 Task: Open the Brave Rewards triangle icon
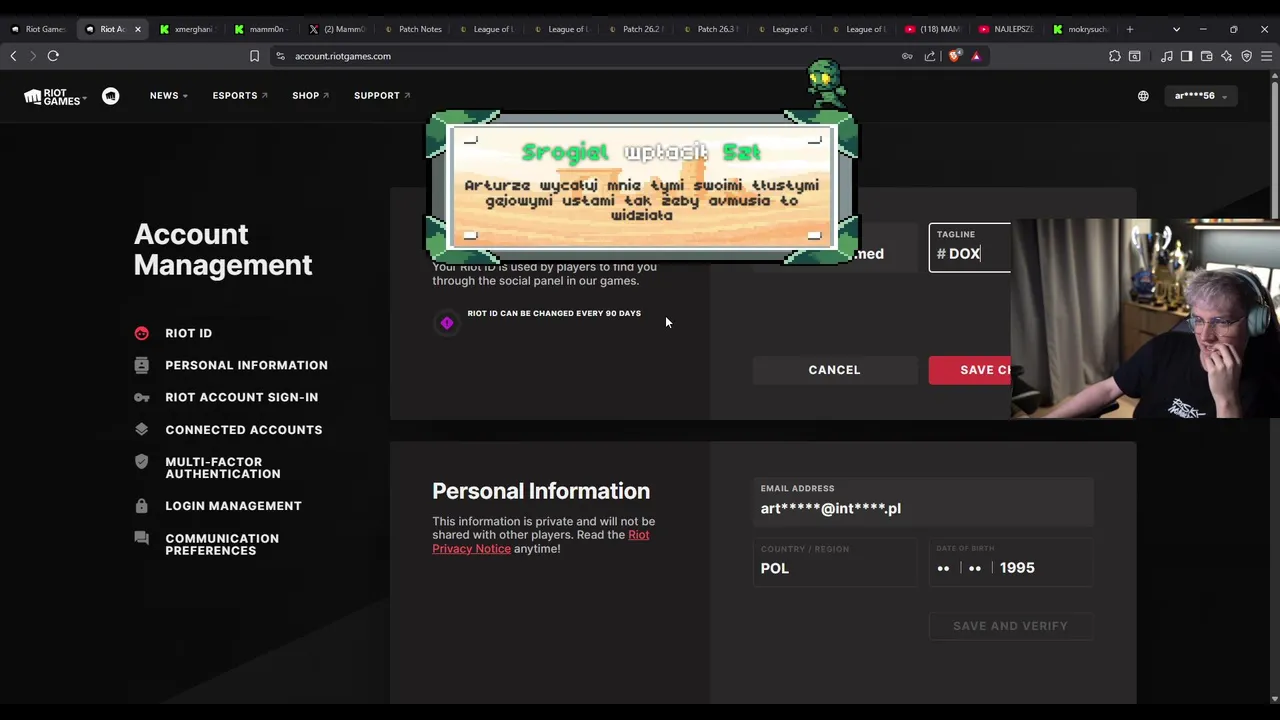[976, 56]
